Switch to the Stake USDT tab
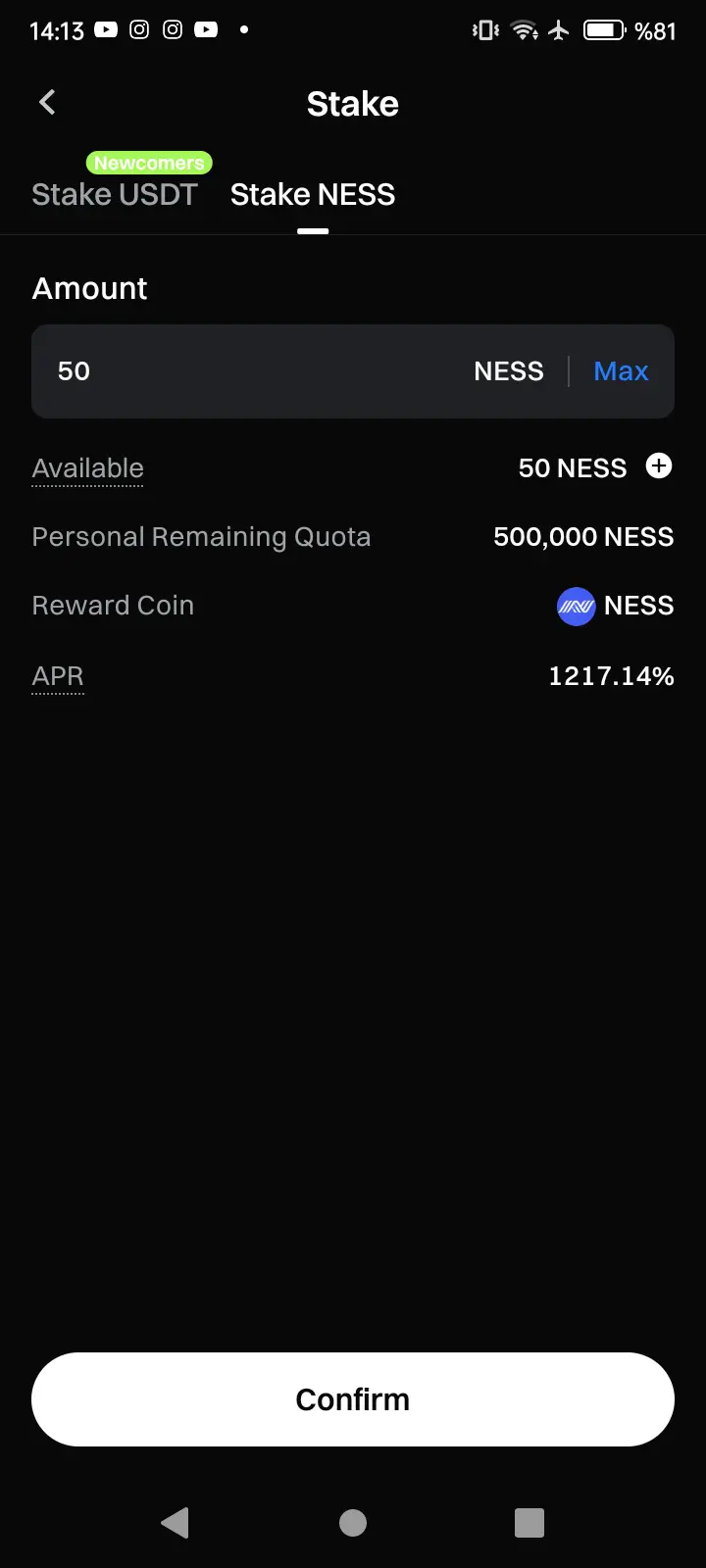 [x=115, y=194]
